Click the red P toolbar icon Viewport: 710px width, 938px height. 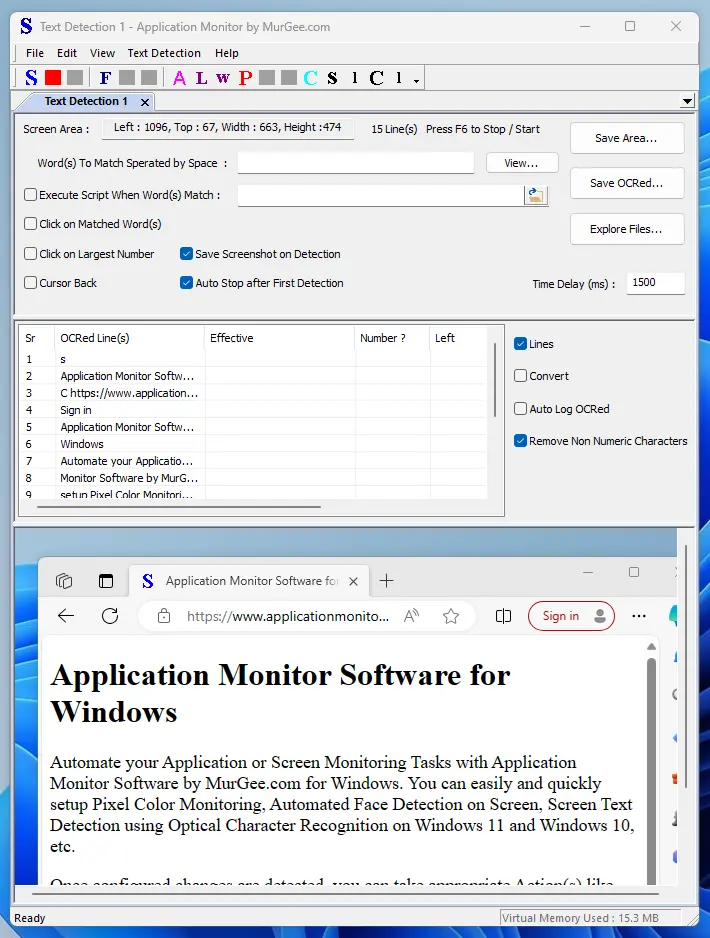pyautogui.click(x=245, y=78)
